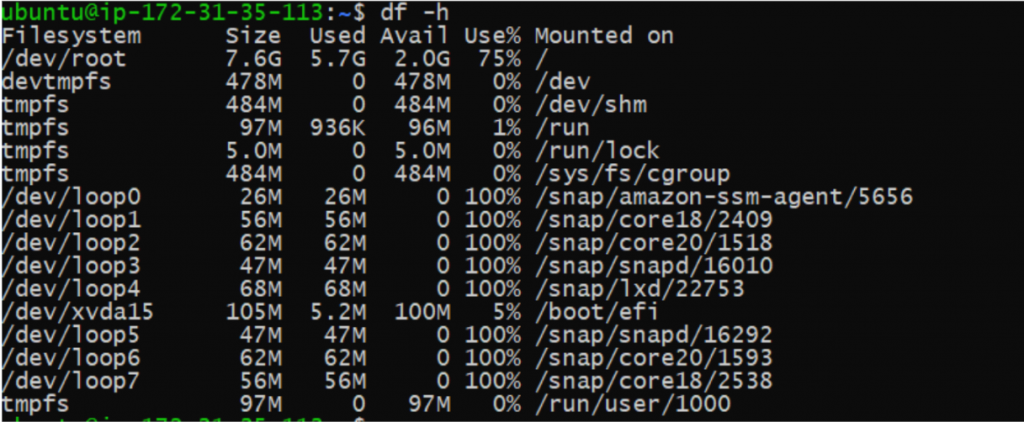Click the /snap/lxd/22753 mount path
The image size is (1024, 422).
point(639,289)
